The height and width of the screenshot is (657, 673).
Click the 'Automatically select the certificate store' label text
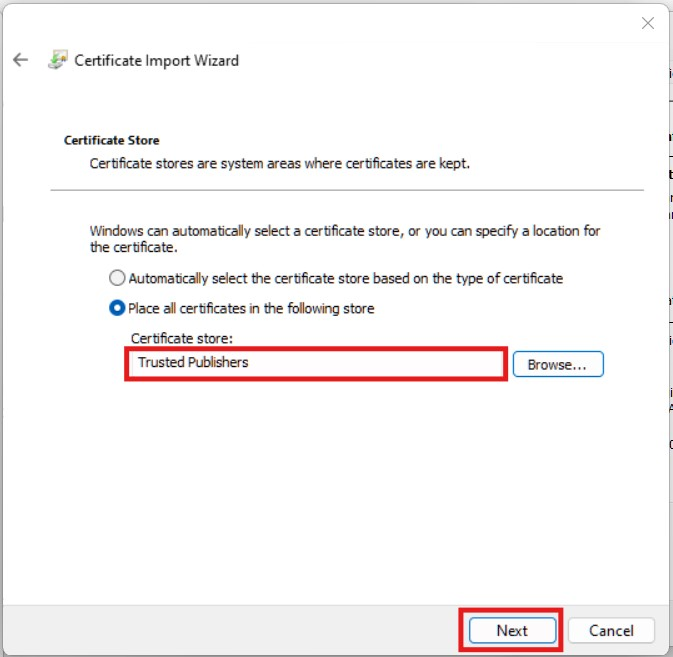(x=345, y=278)
